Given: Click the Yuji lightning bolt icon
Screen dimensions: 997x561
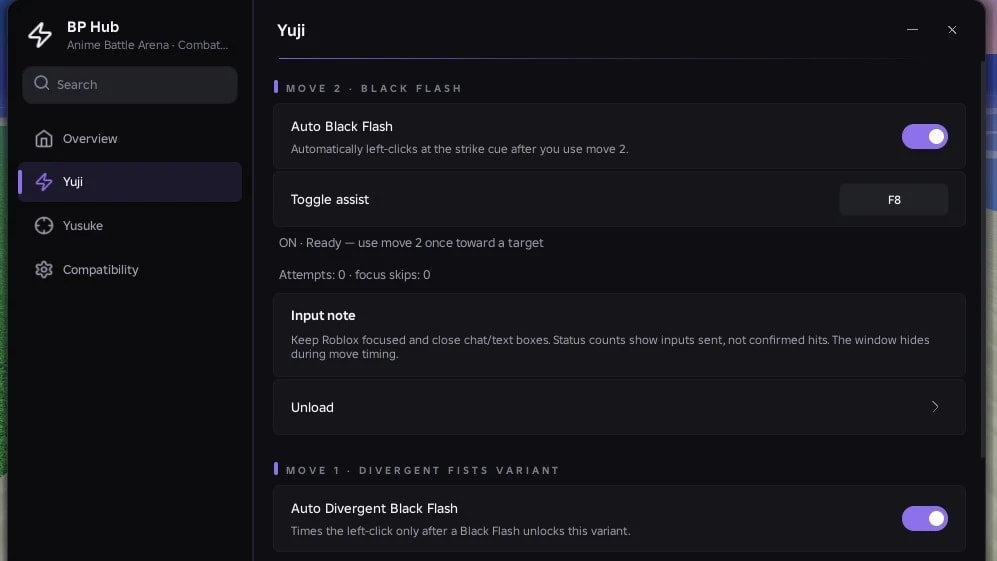Looking at the screenshot, I should tap(44, 182).
